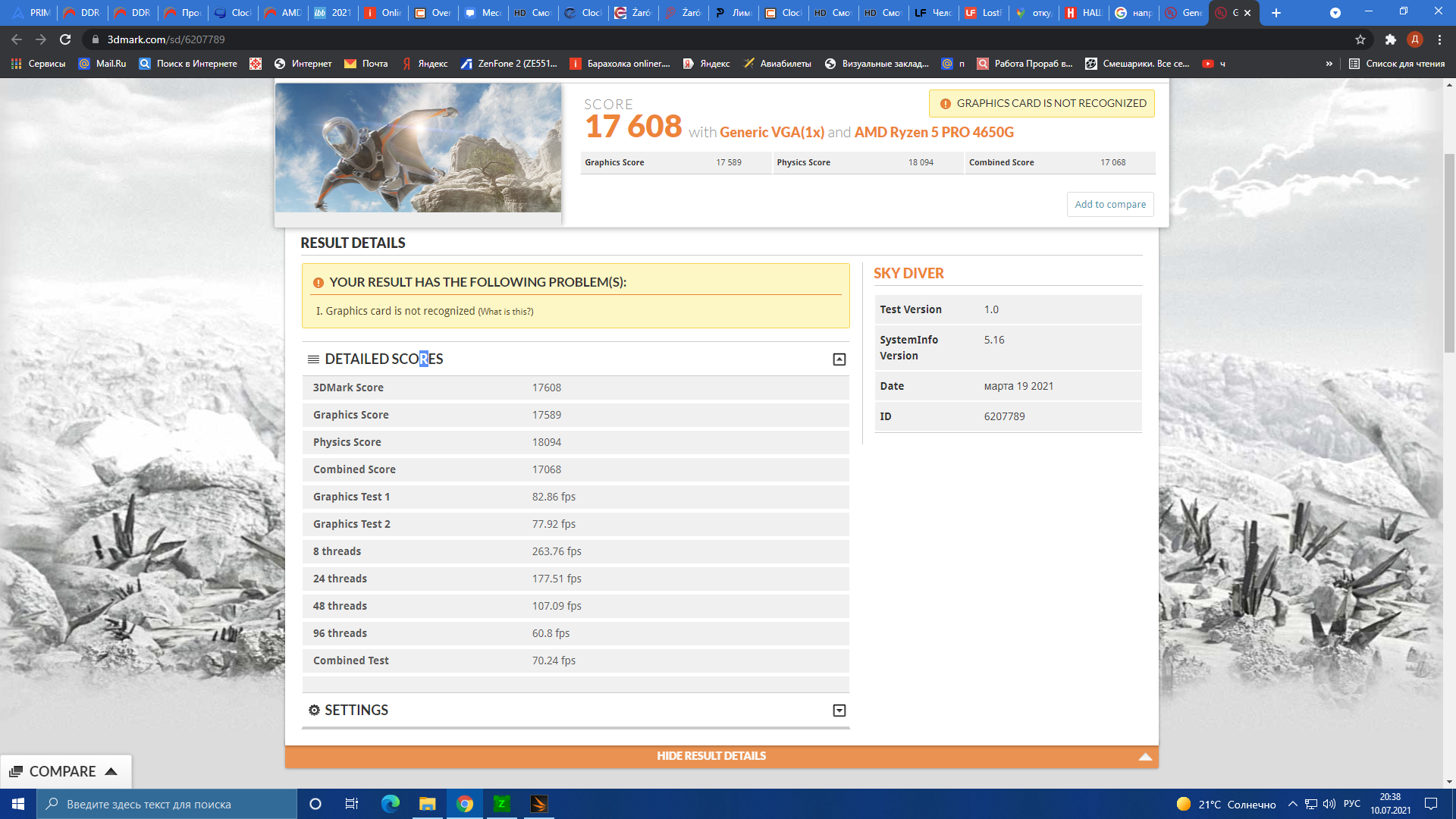Open the taskbar clock showing 20:38
The image size is (1456, 819).
1390,804
